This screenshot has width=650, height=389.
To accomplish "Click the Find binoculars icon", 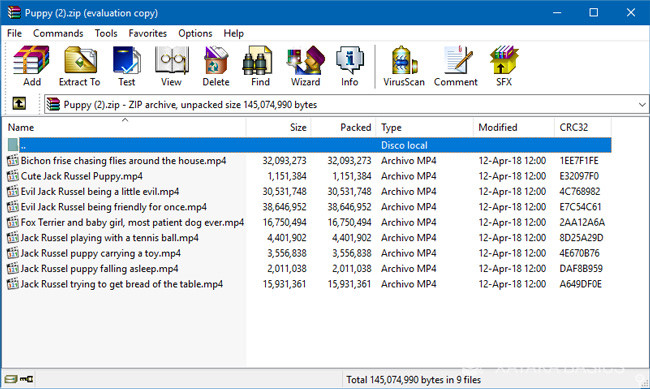I will pyautogui.click(x=257, y=60).
